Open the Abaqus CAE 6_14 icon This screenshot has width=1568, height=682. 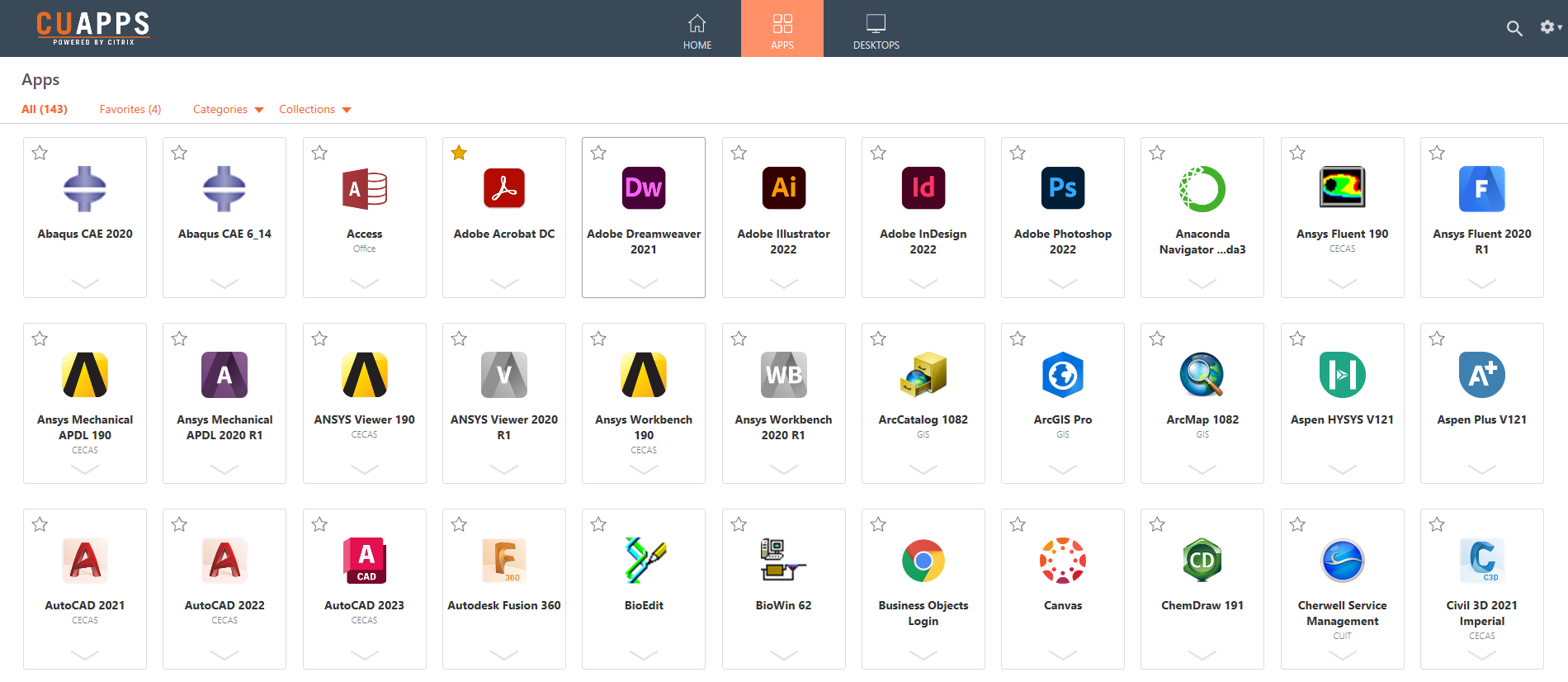224,188
